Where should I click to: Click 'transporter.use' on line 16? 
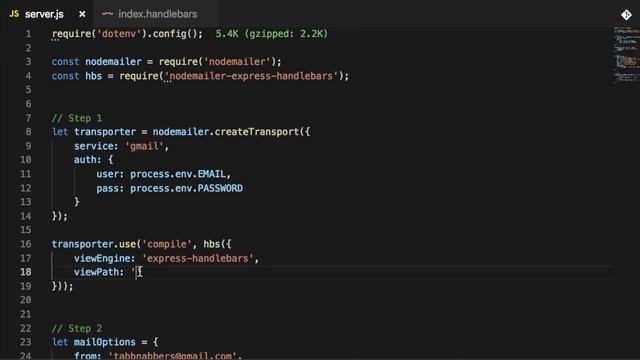[93, 244]
